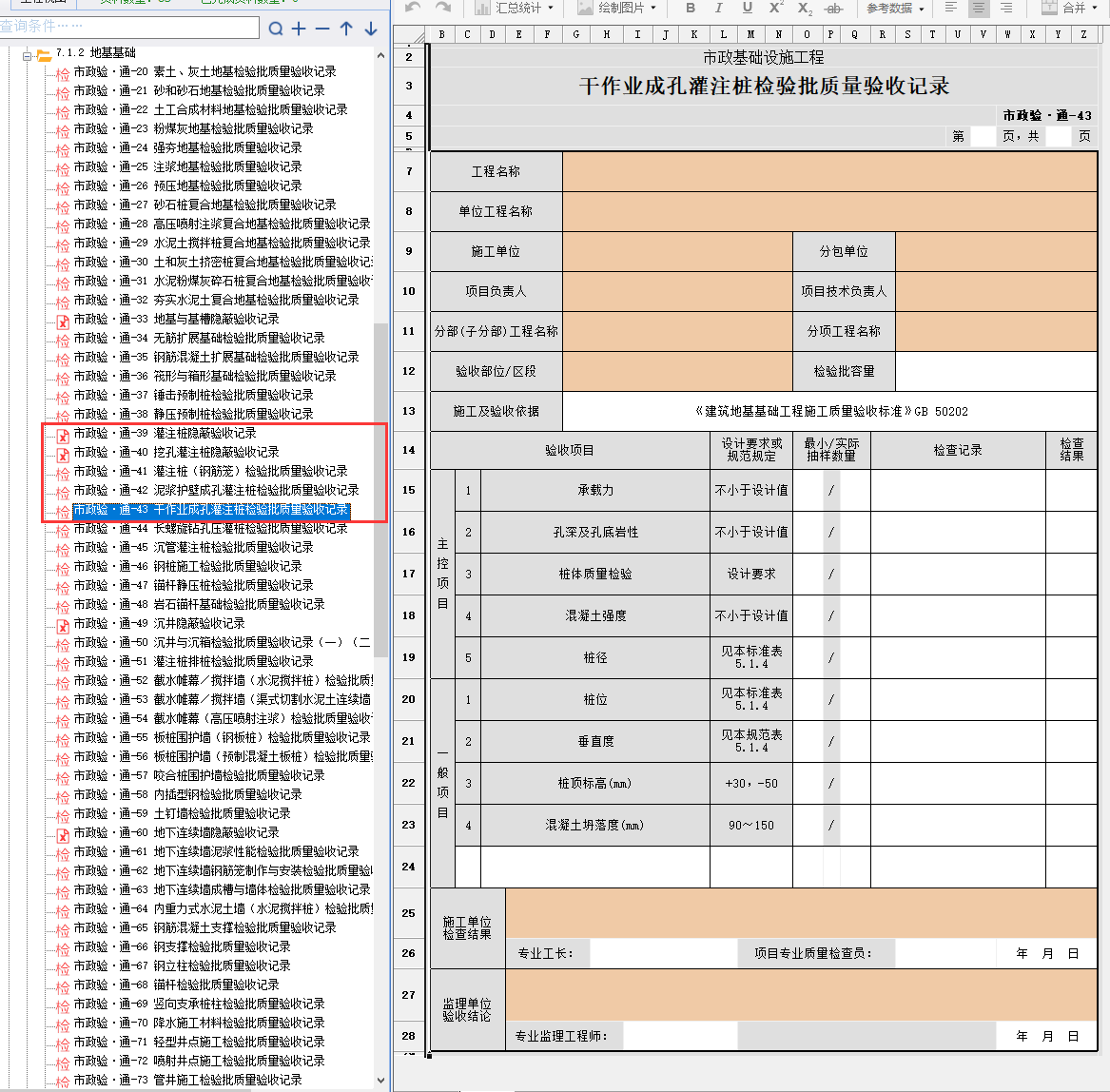The image size is (1110, 1092).
Task: Click the move down arrow icon
Action: click(x=371, y=29)
